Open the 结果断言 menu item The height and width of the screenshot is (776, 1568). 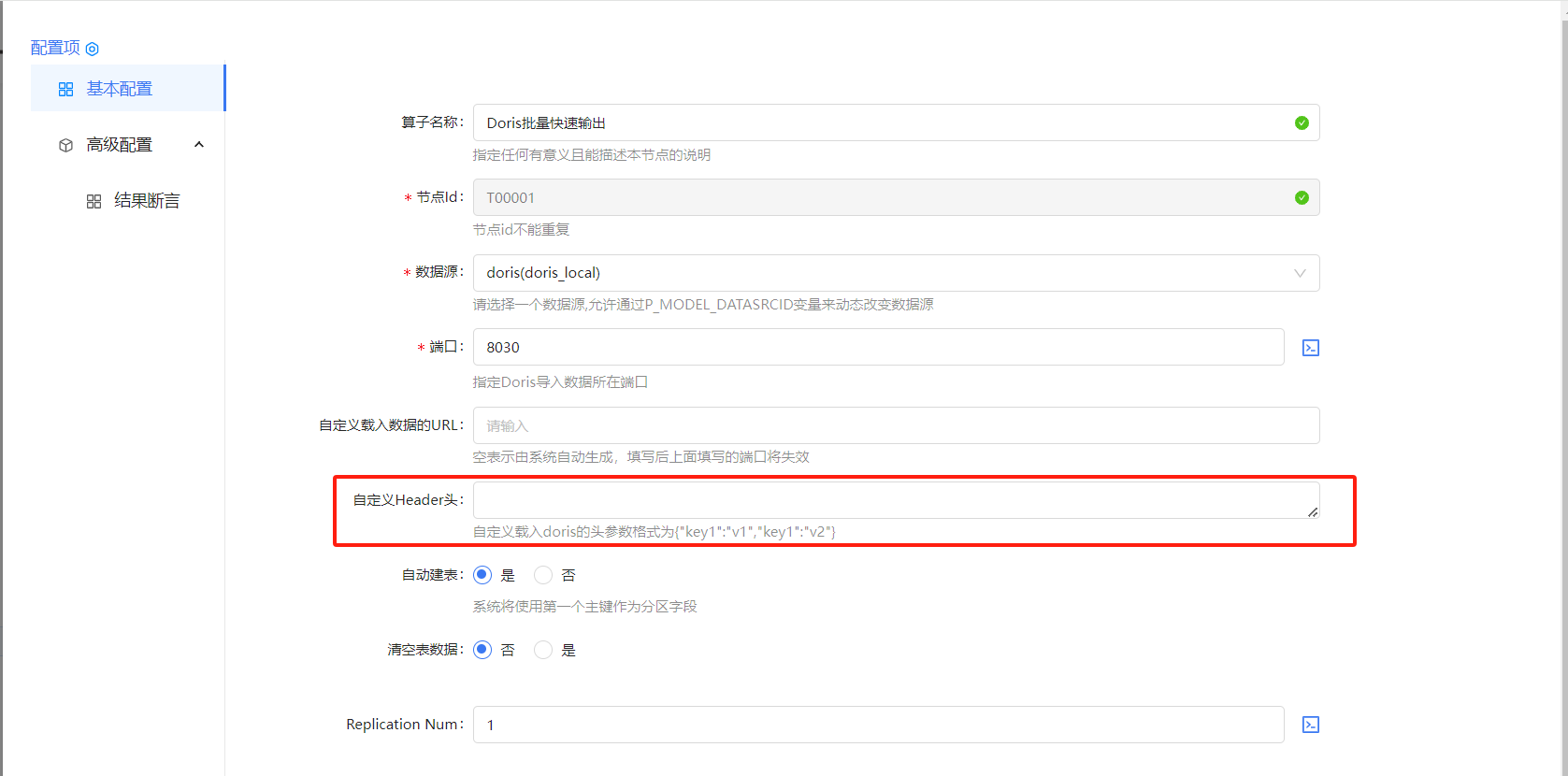(x=147, y=201)
